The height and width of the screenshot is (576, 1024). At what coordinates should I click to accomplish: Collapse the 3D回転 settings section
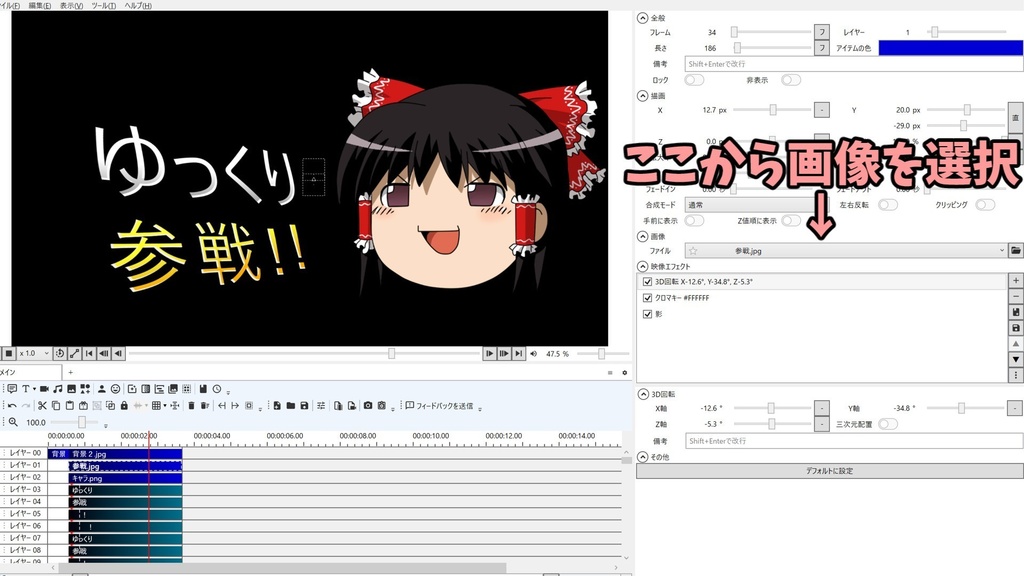coord(643,394)
